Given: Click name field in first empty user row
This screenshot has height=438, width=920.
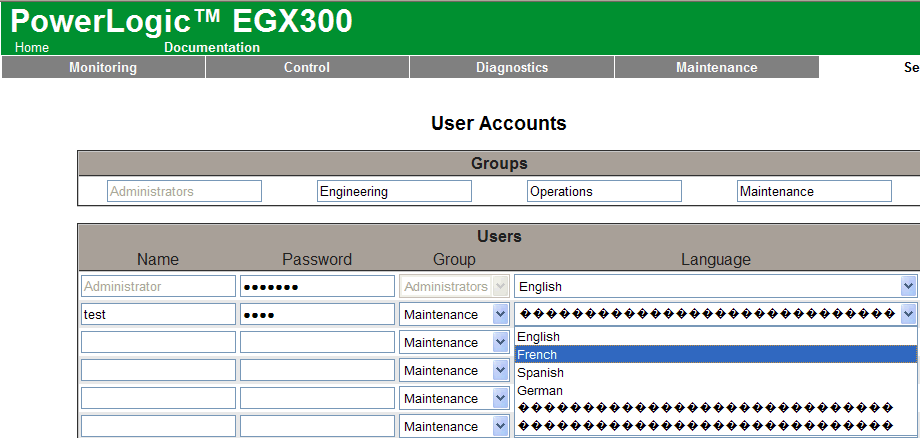Looking at the screenshot, I should tap(158, 342).
